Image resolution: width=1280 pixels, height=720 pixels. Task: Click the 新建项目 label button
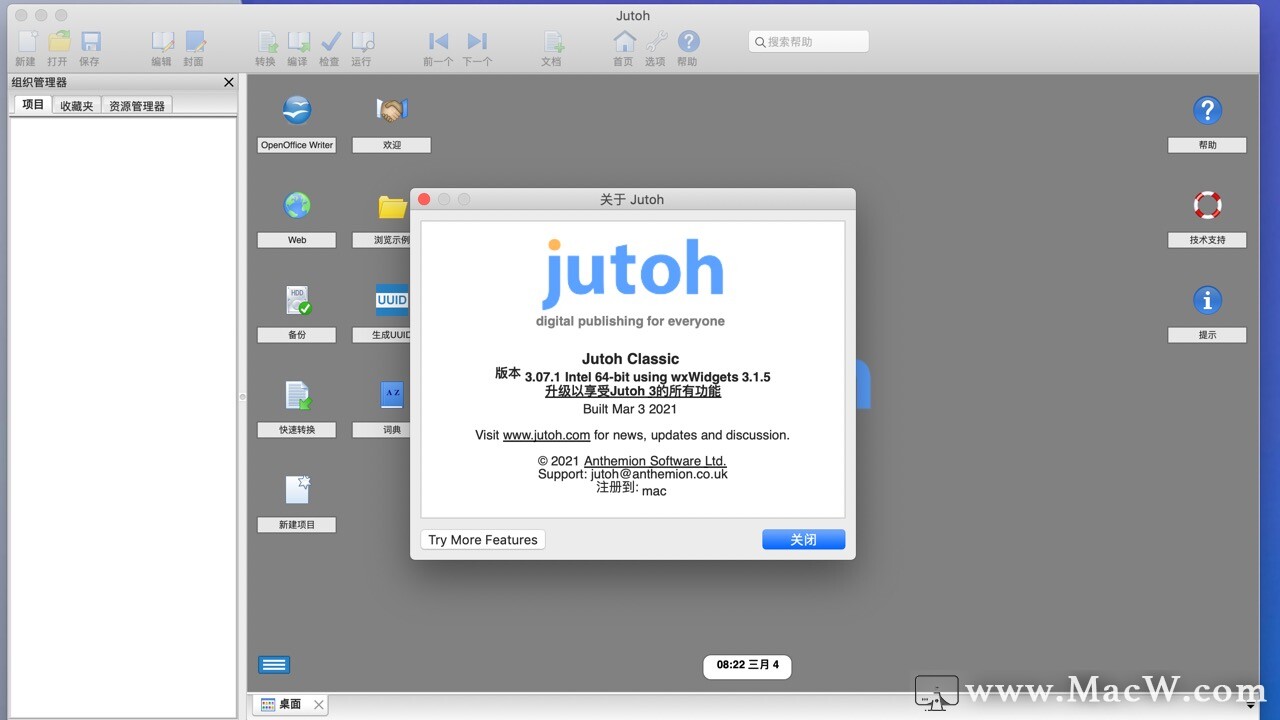(297, 525)
